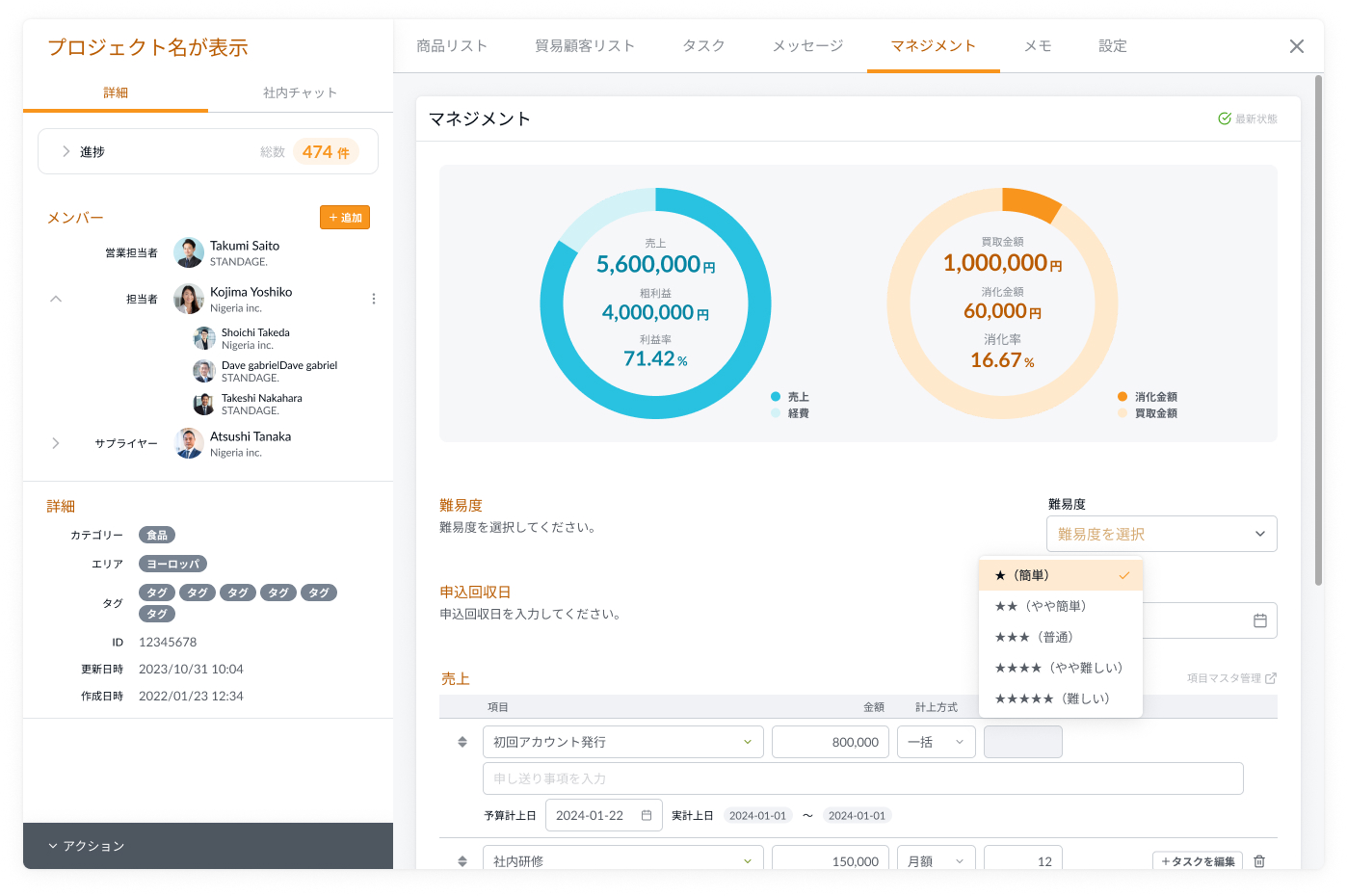This screenshot has width=1347, height=896.
Task: Click the ＋追加 member button
Action: tap(345, 218)
